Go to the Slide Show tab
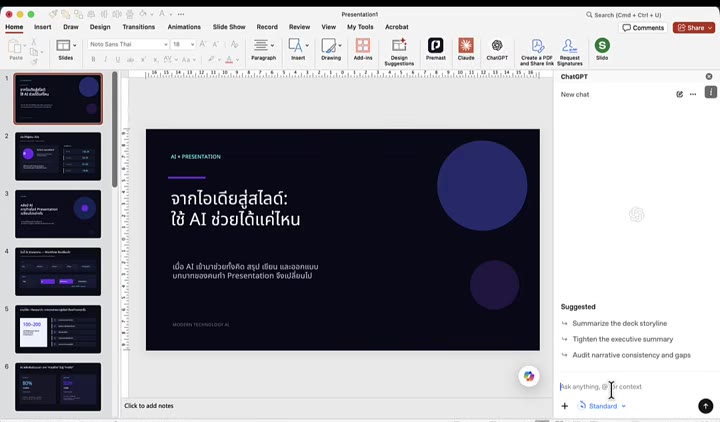This screenshot has height=422, width=720. coord(229,27)
